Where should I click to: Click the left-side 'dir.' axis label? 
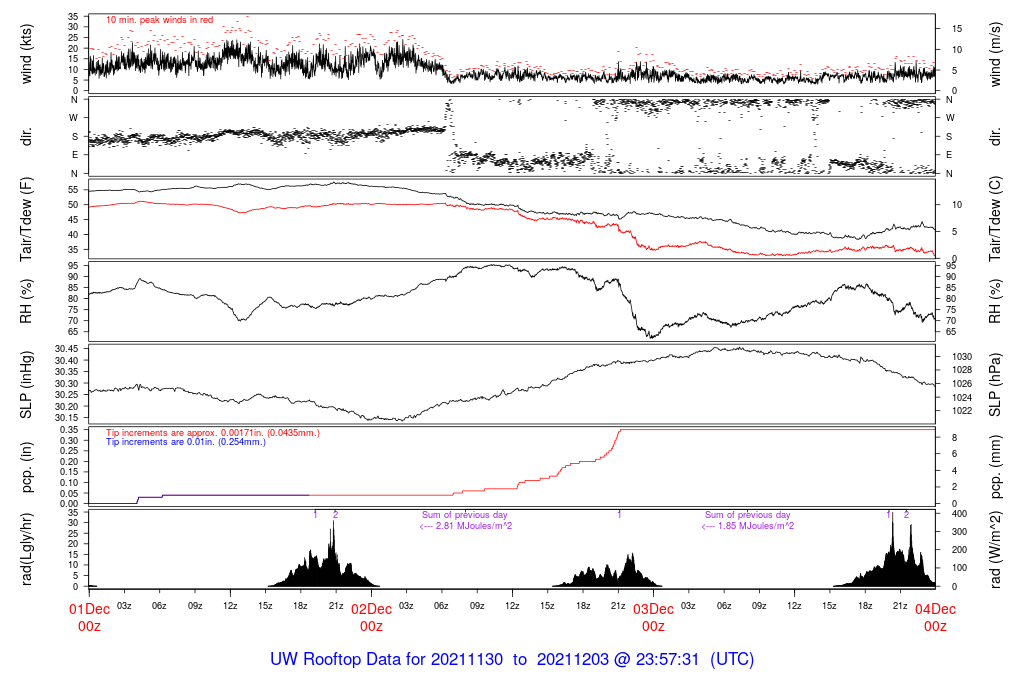[26, 136]
